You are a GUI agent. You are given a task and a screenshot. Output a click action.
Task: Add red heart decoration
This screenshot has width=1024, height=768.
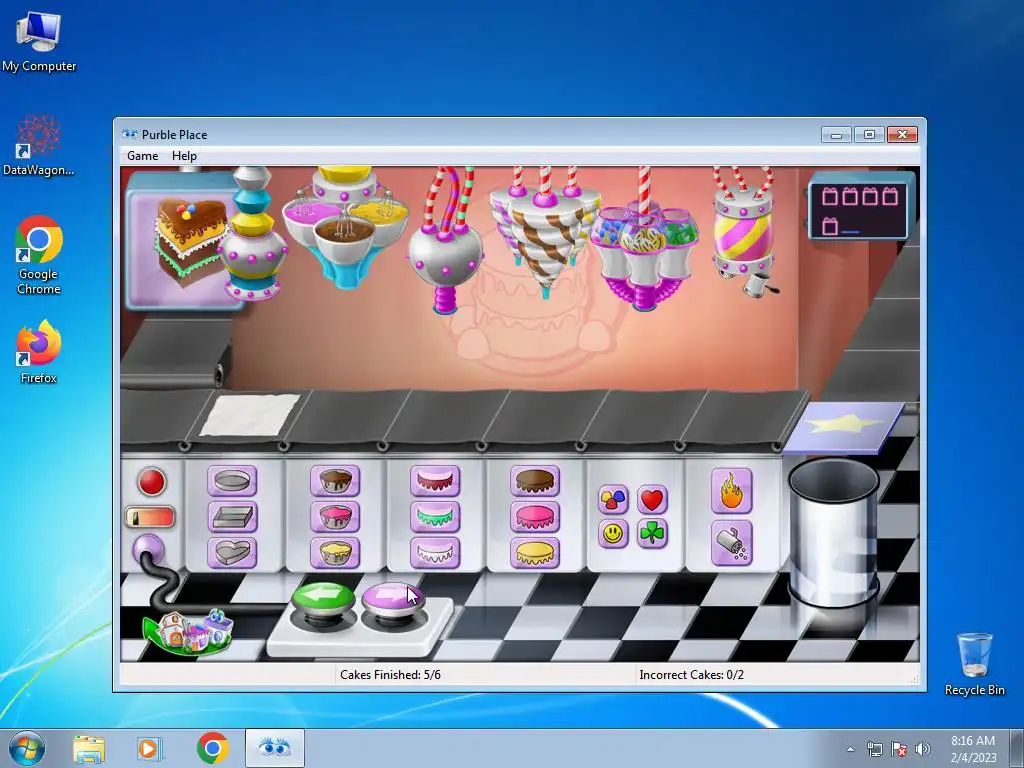[652, 500]
